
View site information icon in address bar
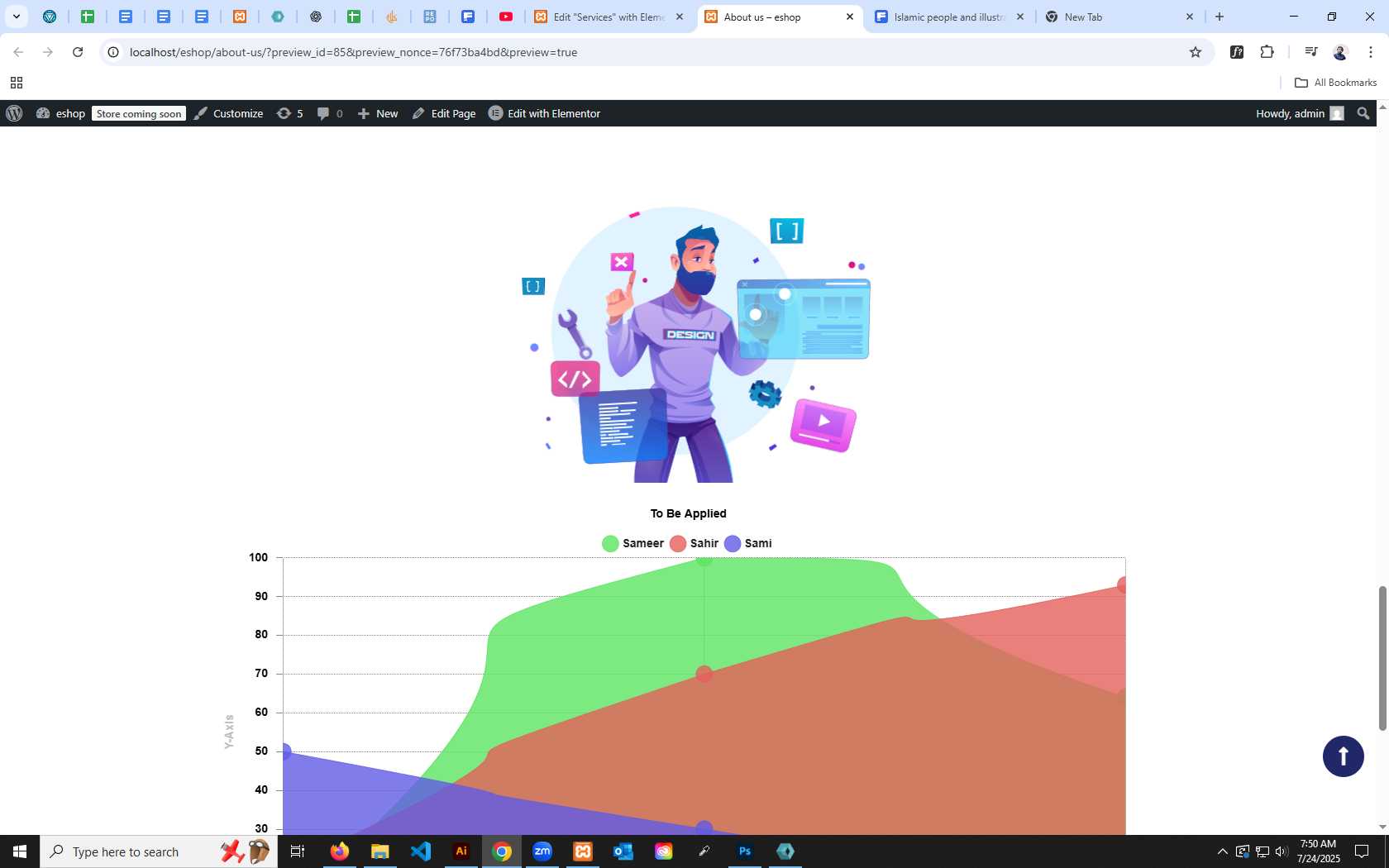[x=113, y=52]
